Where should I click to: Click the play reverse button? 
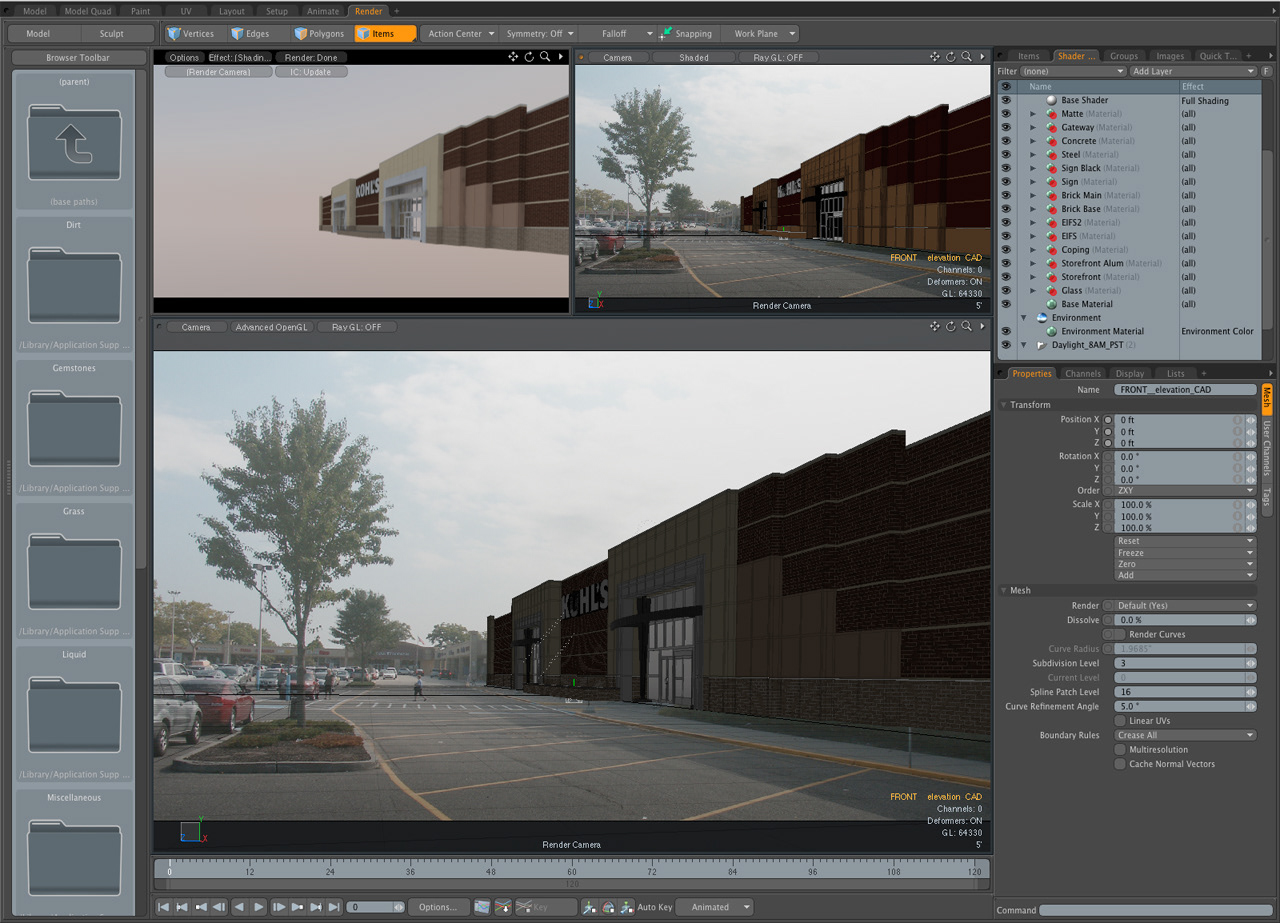[239, 907]
